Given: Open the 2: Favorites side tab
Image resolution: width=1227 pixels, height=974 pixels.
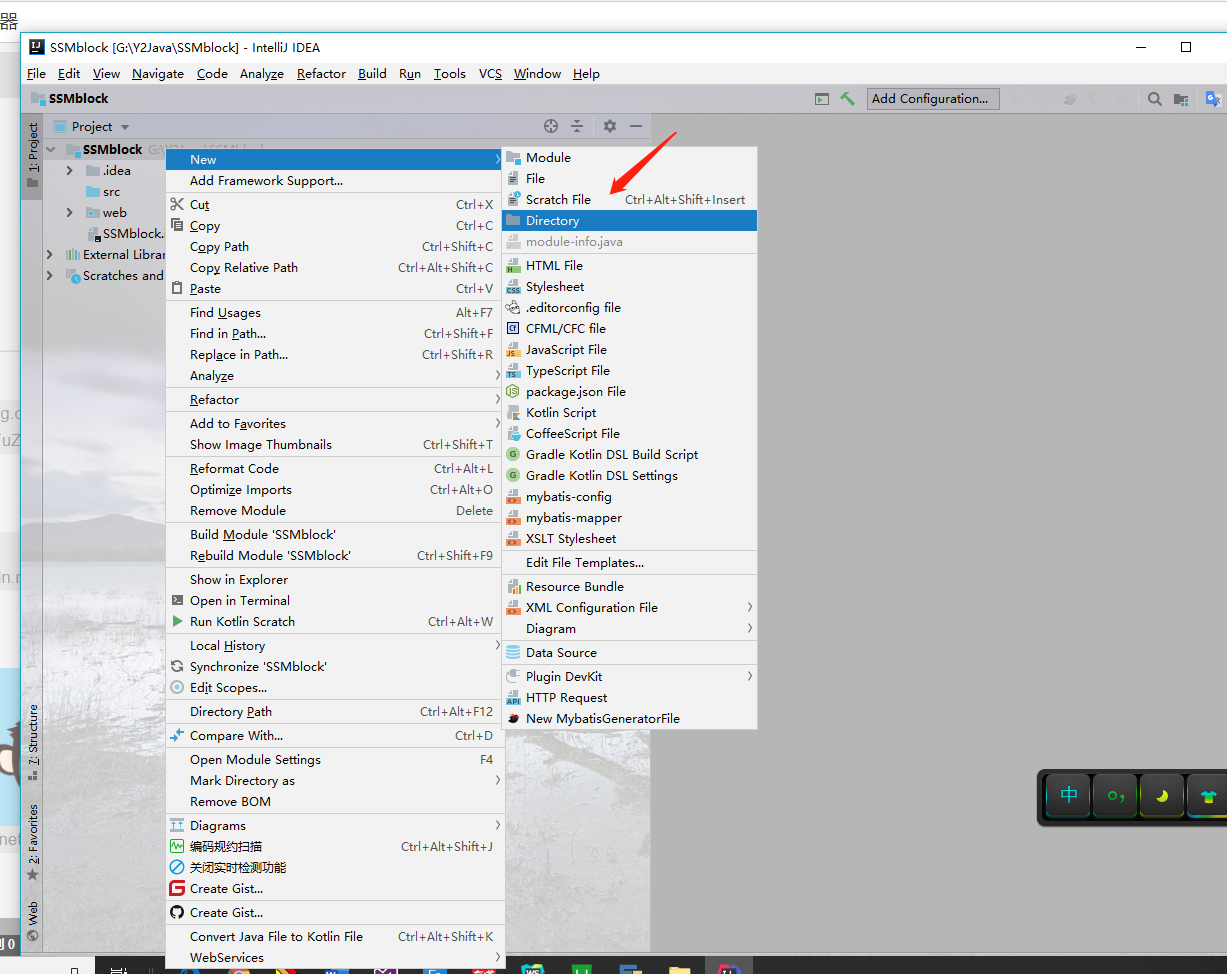Looking at the screenshot, I should [32, 842].
